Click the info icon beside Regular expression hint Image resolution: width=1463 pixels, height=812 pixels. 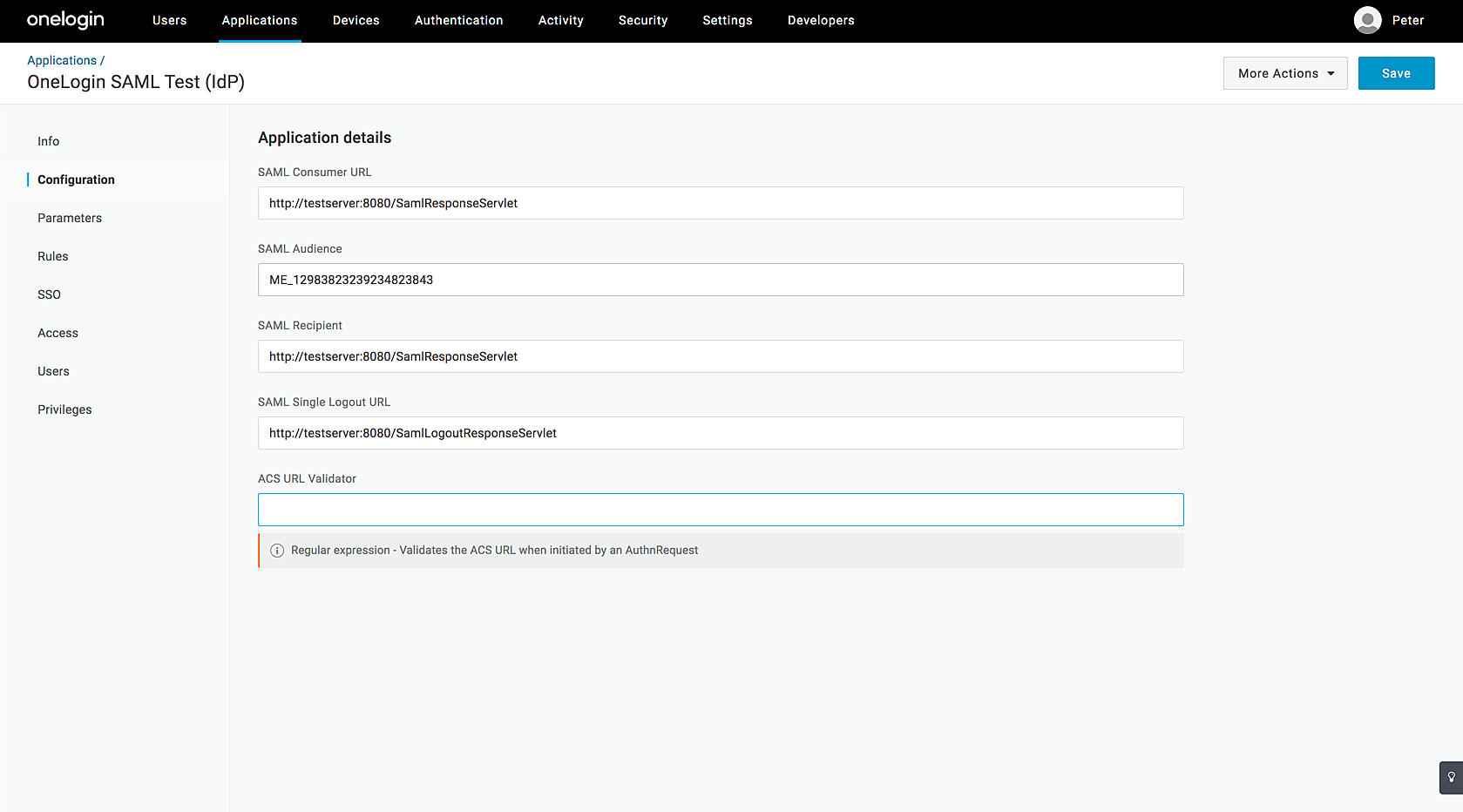(x=277, y=551)
